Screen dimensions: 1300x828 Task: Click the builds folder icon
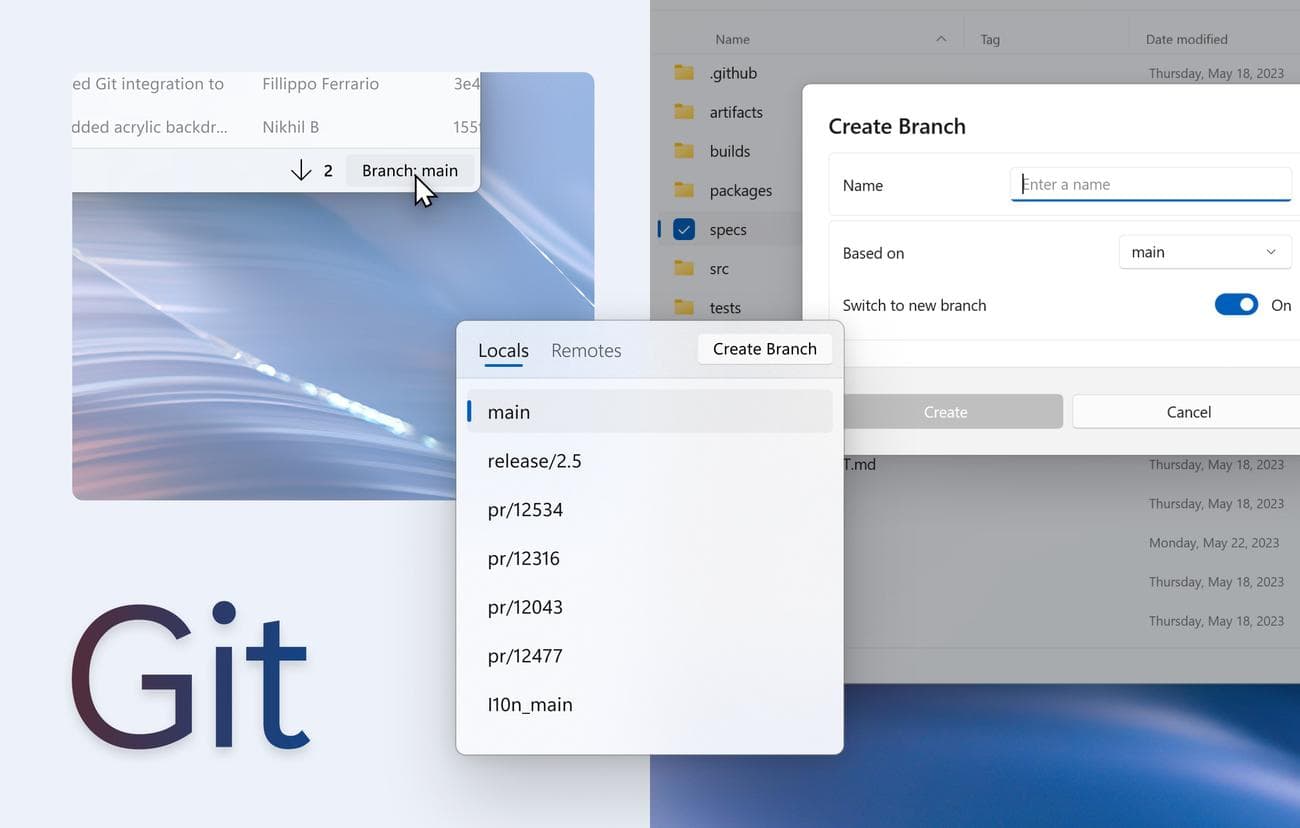click(684, 151)
